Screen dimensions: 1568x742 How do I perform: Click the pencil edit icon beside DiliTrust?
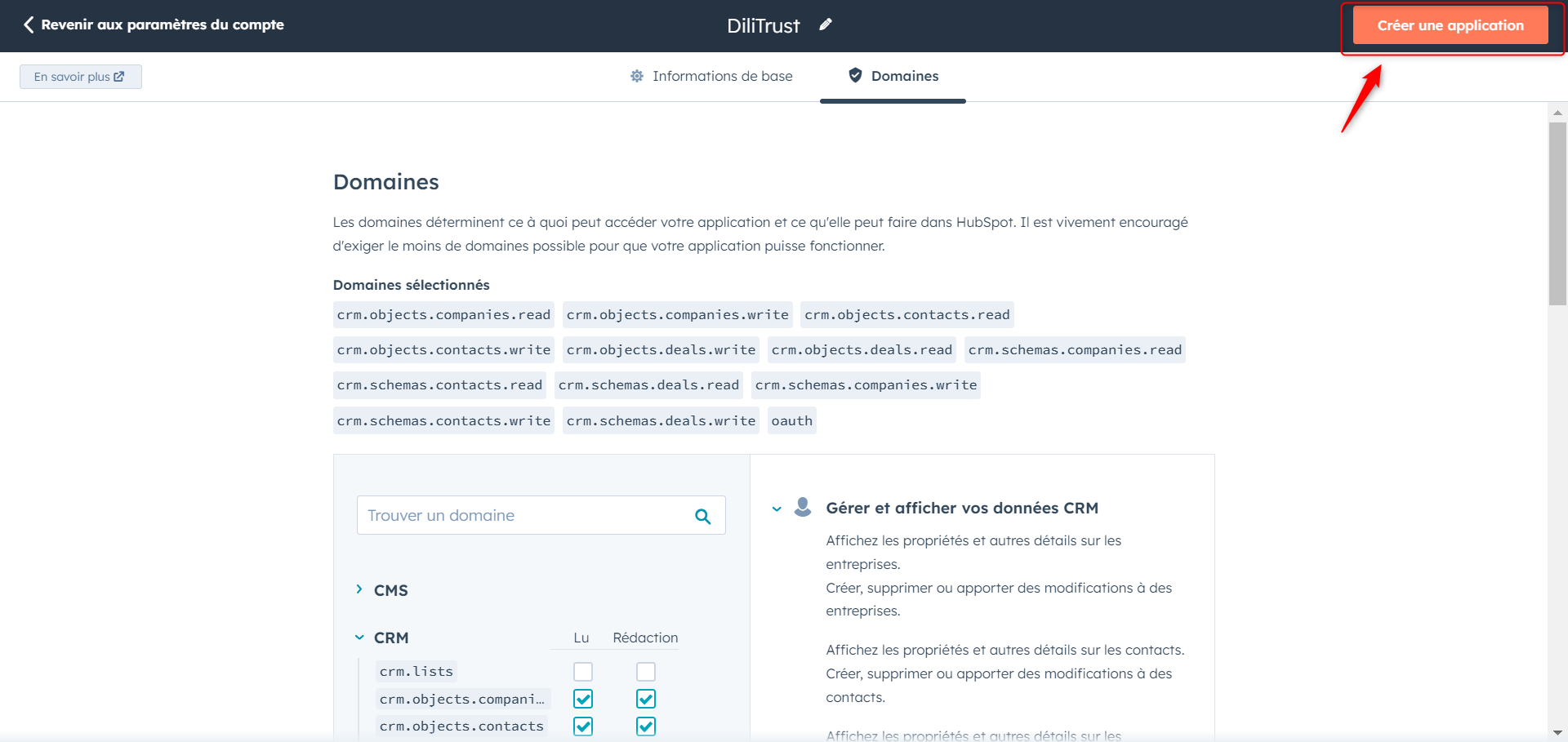[x=826, y=24]
